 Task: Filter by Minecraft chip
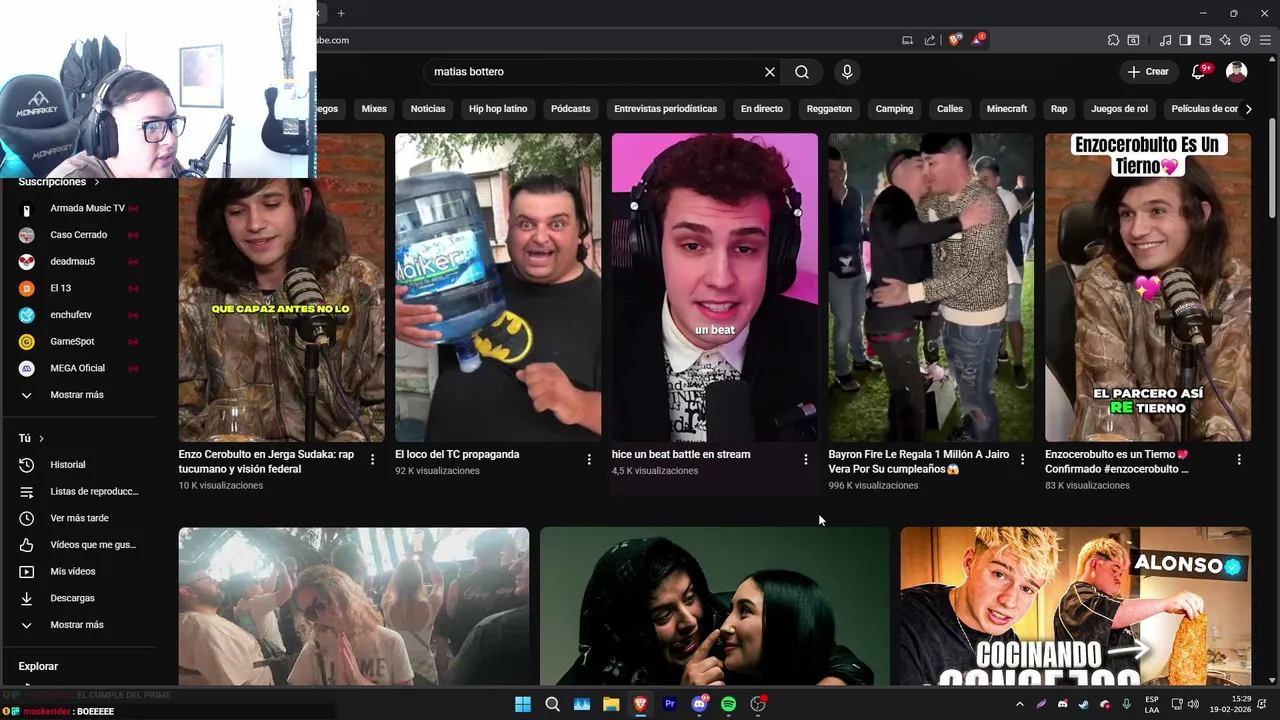(1007, 109)
